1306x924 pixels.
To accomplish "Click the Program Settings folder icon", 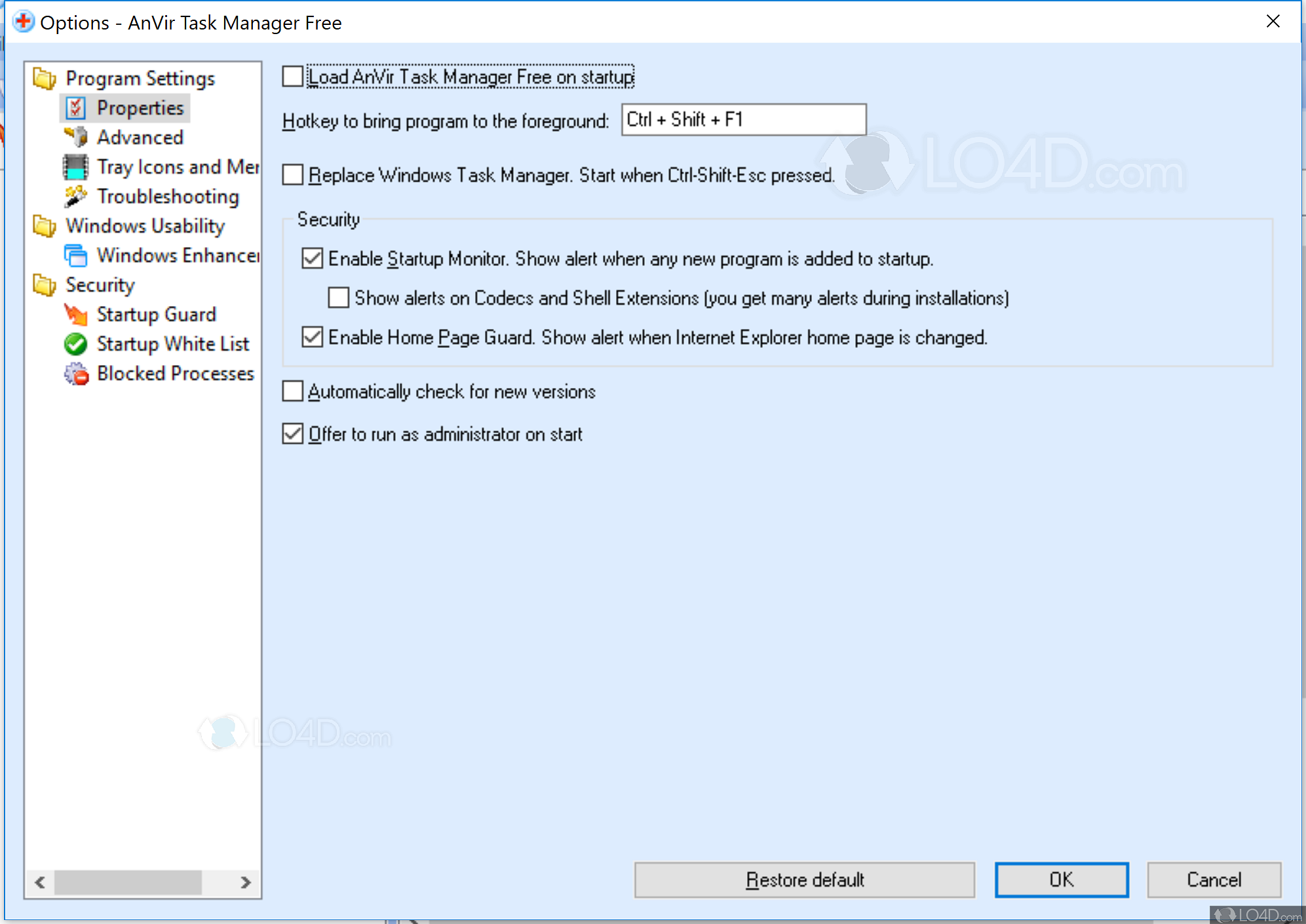I will click(x=45, y=79).
